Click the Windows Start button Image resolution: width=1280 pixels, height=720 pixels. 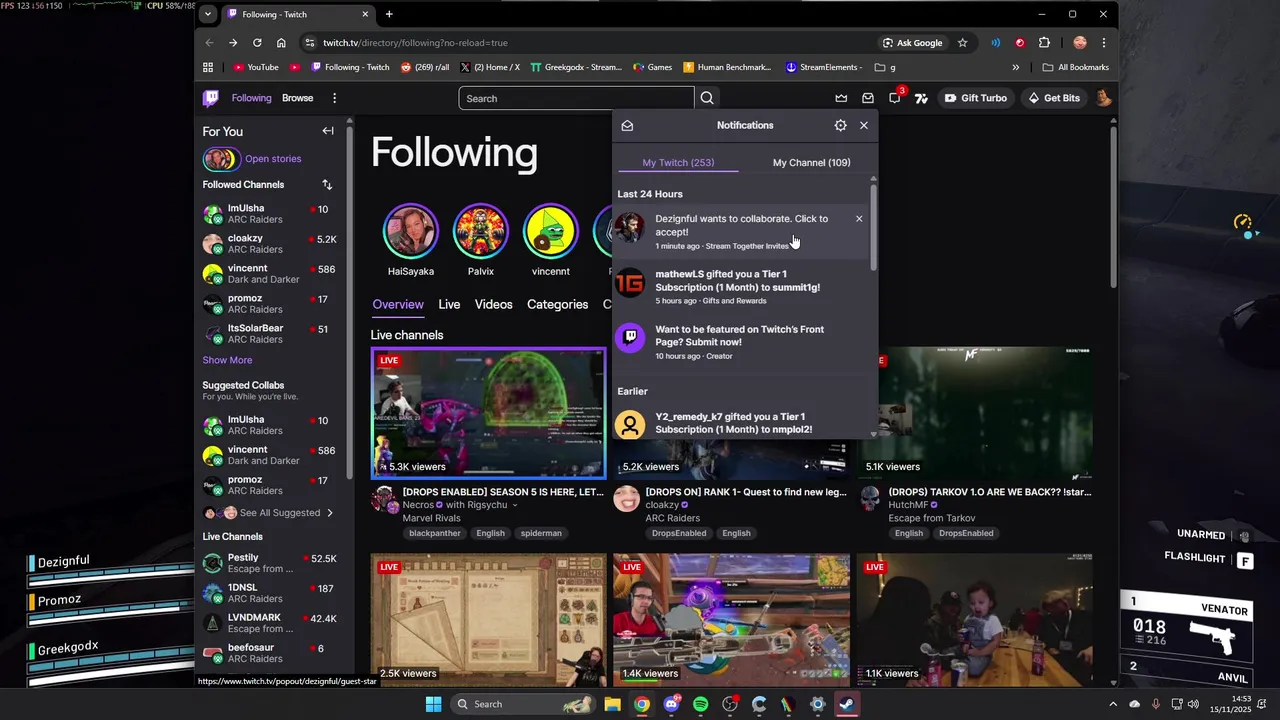(433, 704)
